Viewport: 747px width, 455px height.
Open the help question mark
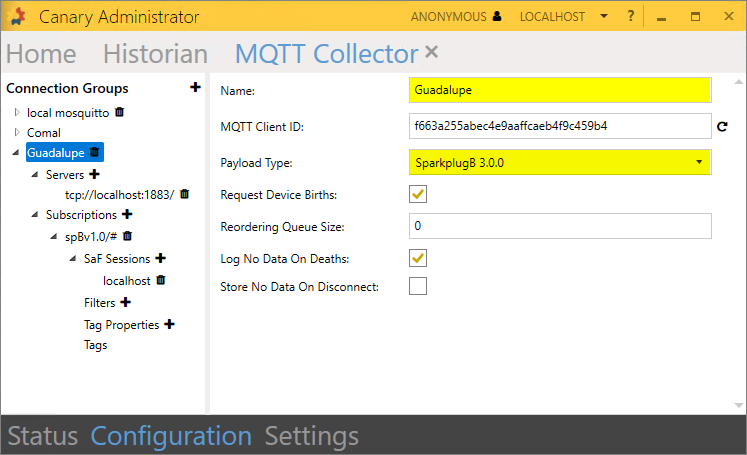click(630, 17)
